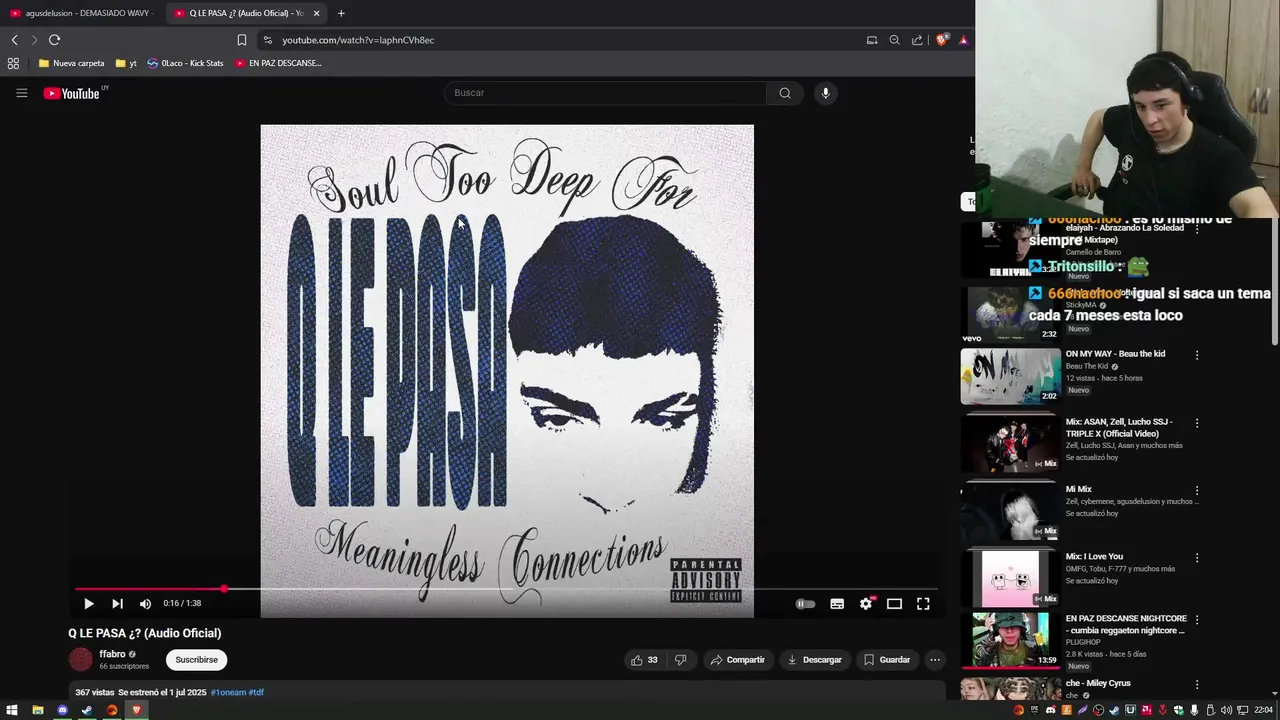
Task: Mute the video volume
Action: [x=145, y=603]
